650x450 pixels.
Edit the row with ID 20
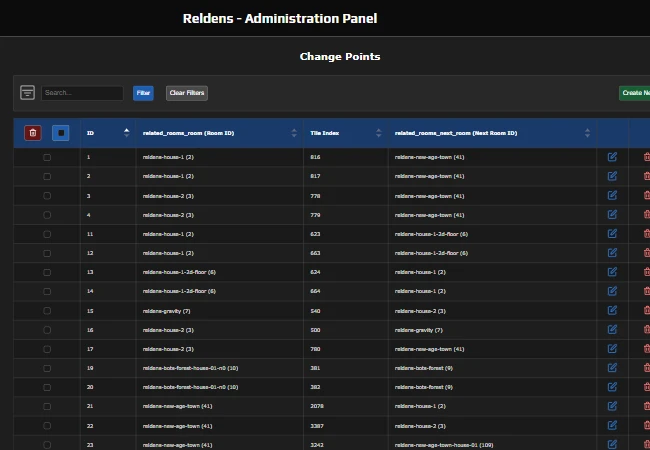tap(612, 387)
